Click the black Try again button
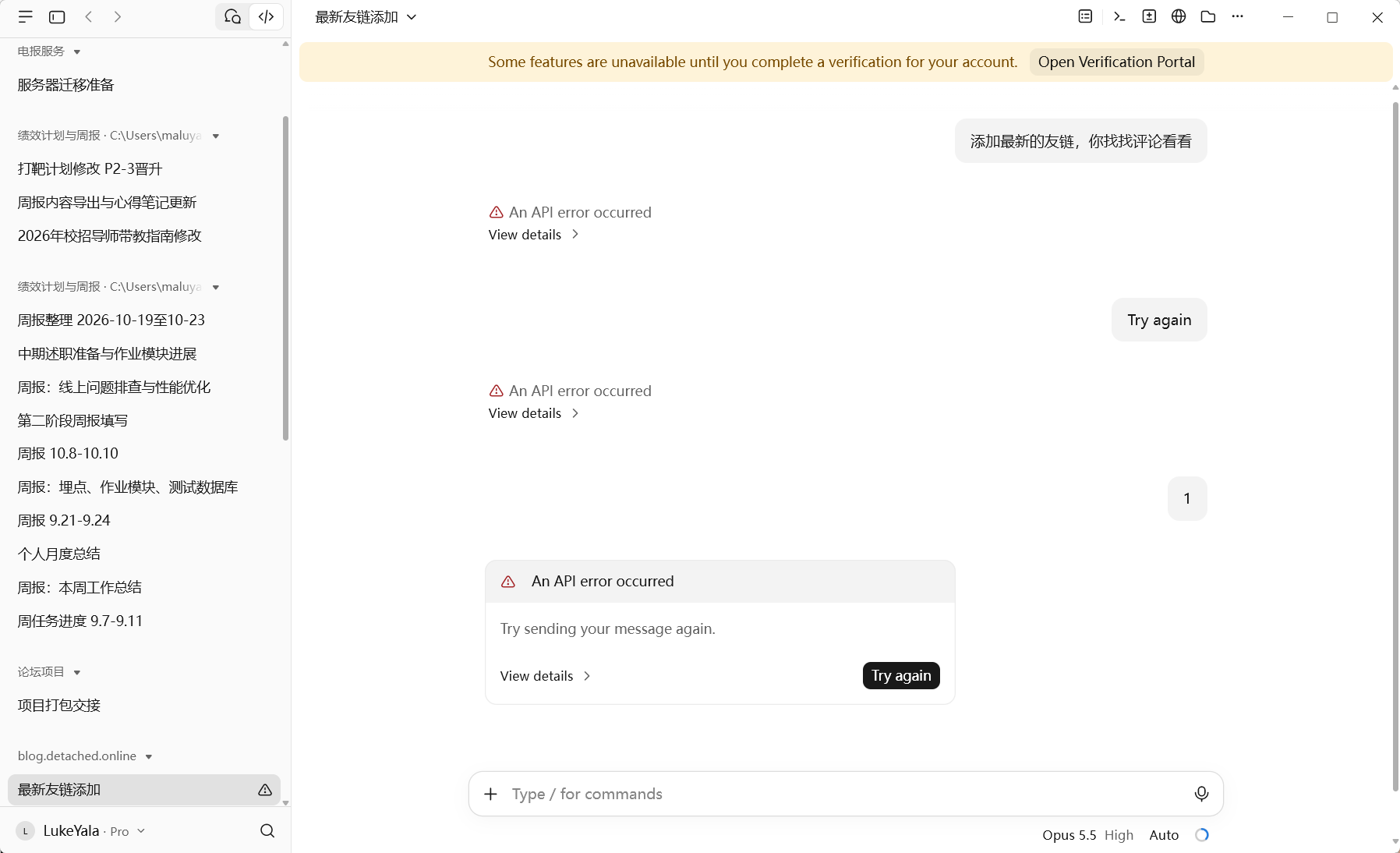1400x853 pixels. click(901, 675)
